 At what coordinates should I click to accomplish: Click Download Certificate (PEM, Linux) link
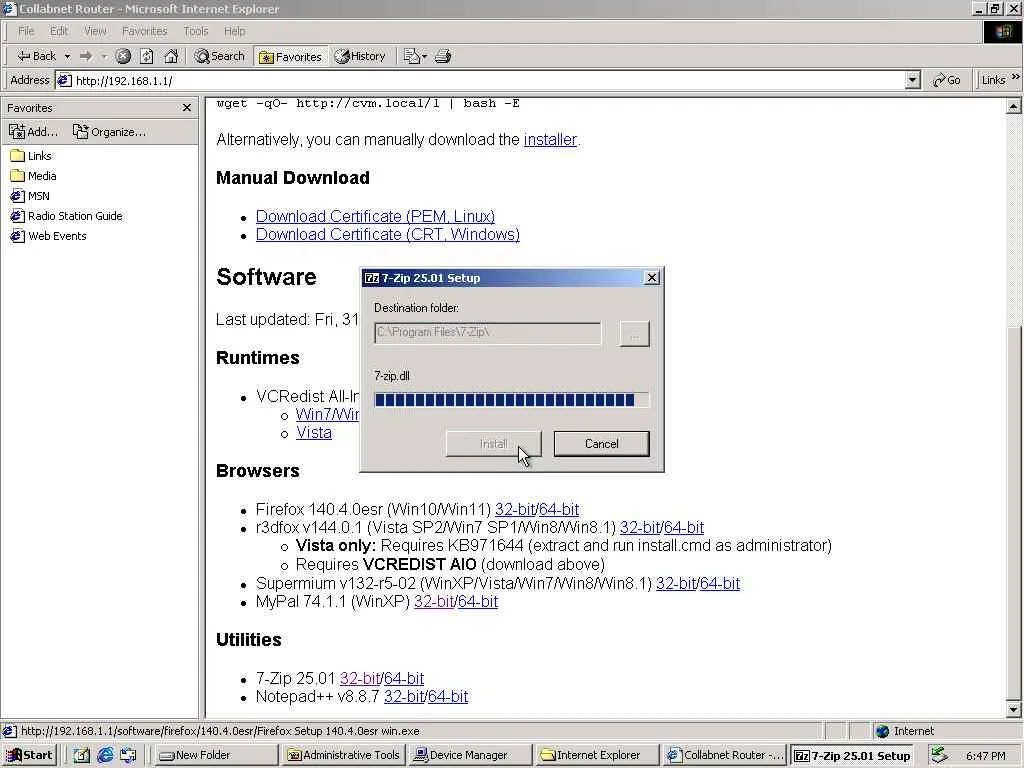click(375, 216)
